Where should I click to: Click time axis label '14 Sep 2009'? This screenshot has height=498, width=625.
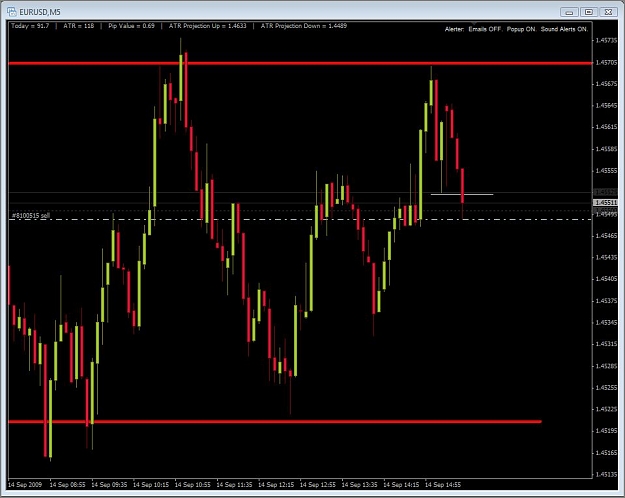(x=25, y=485)
